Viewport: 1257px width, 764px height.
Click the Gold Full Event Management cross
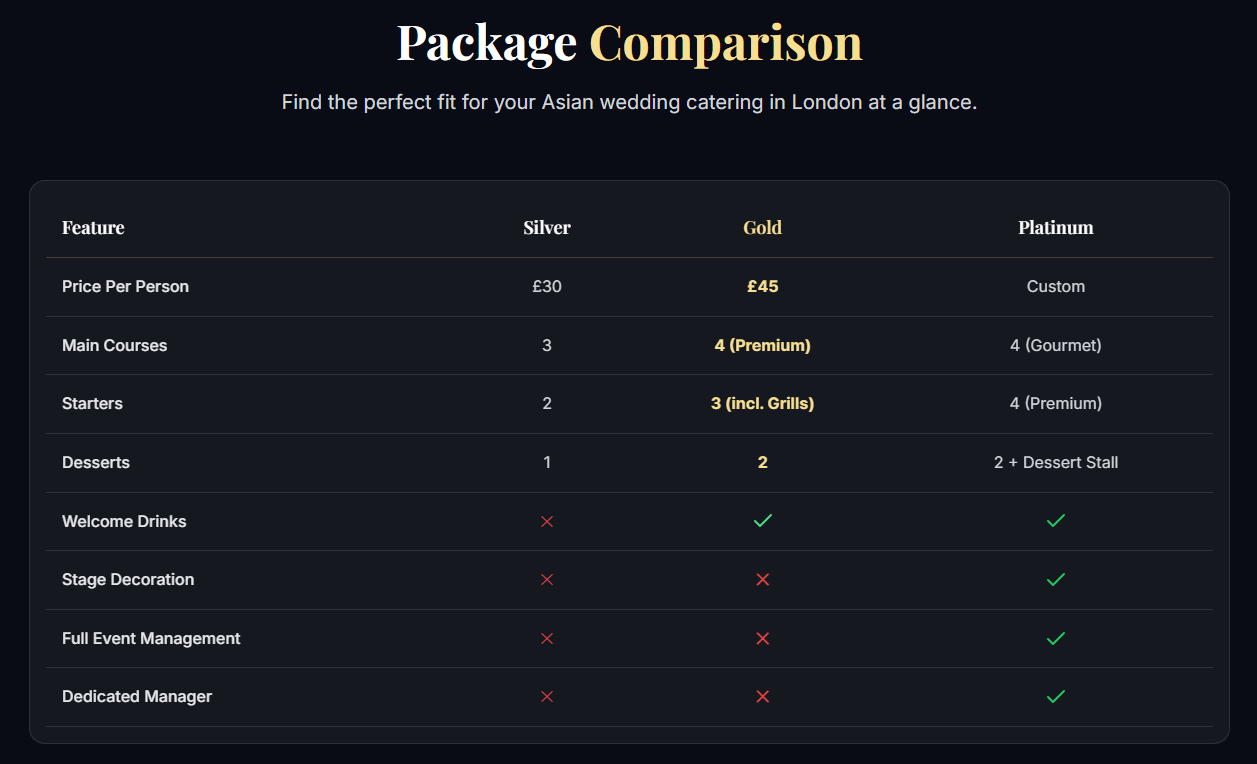coord(762,638)
